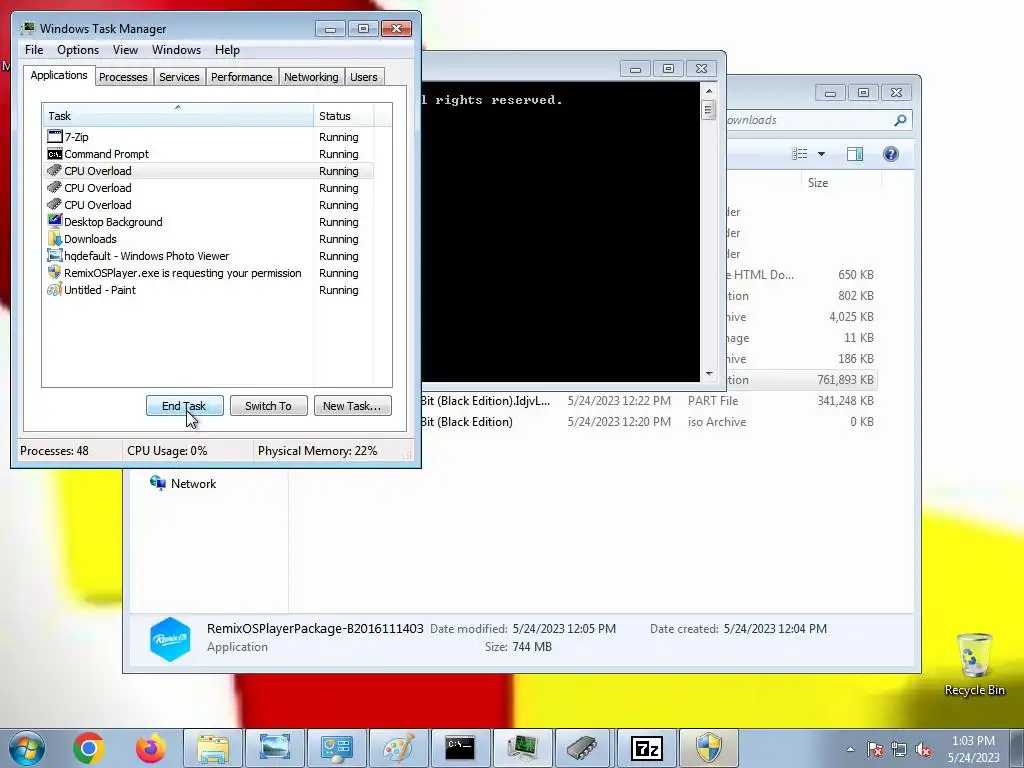The image size is (1024, 768).
Task: Click the New Task... button
Action: point(352,406)
